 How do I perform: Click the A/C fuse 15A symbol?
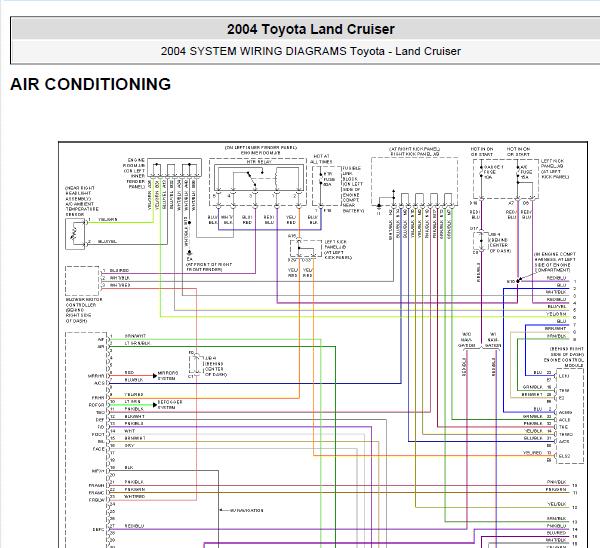(518, 173)
